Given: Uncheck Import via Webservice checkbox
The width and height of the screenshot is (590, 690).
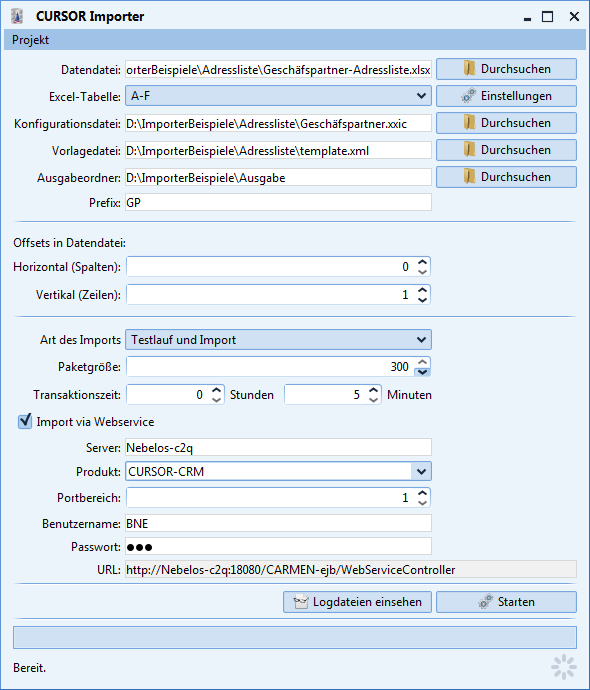Looking at the screenshot, I should [25, 421].
